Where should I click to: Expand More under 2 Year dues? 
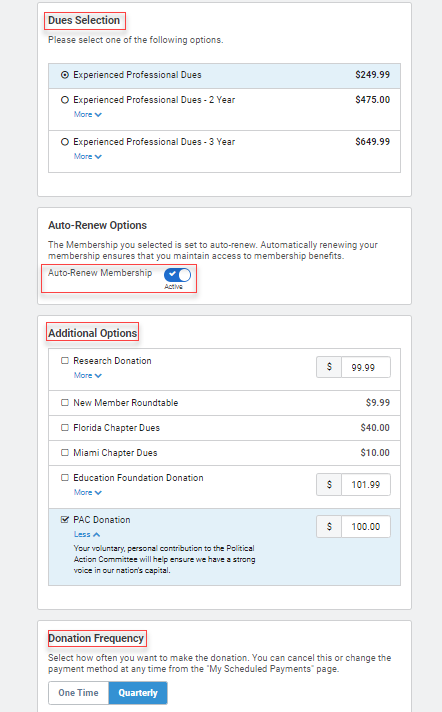88,114
